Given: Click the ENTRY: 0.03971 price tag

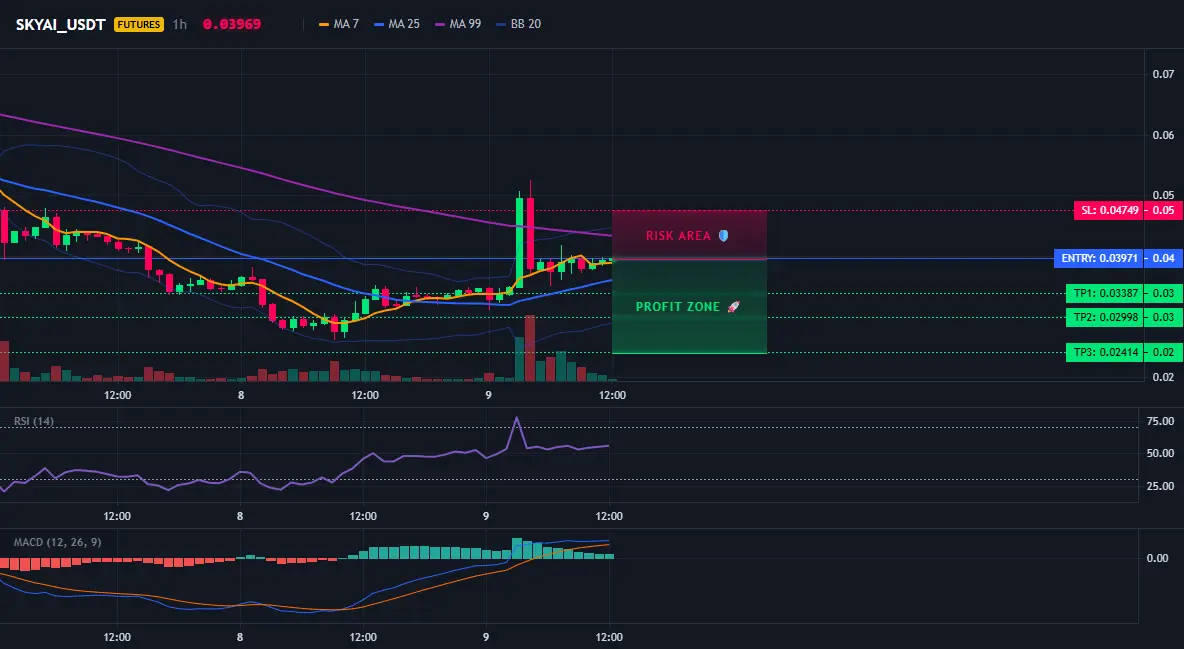Looking at the screenshot, I should click(x=1099, y=258).
